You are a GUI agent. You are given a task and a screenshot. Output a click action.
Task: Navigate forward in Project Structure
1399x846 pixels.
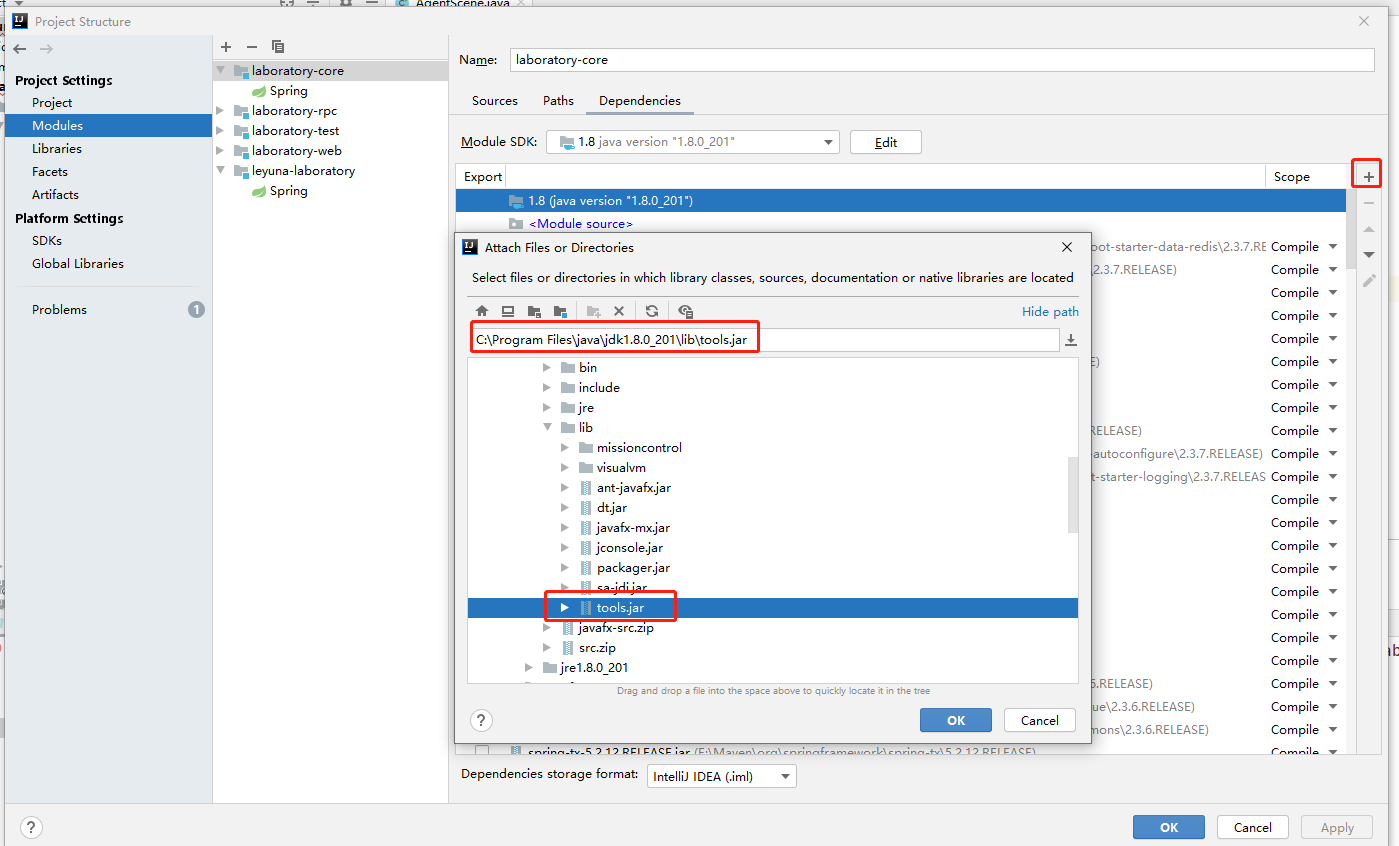tap(46, 48)
